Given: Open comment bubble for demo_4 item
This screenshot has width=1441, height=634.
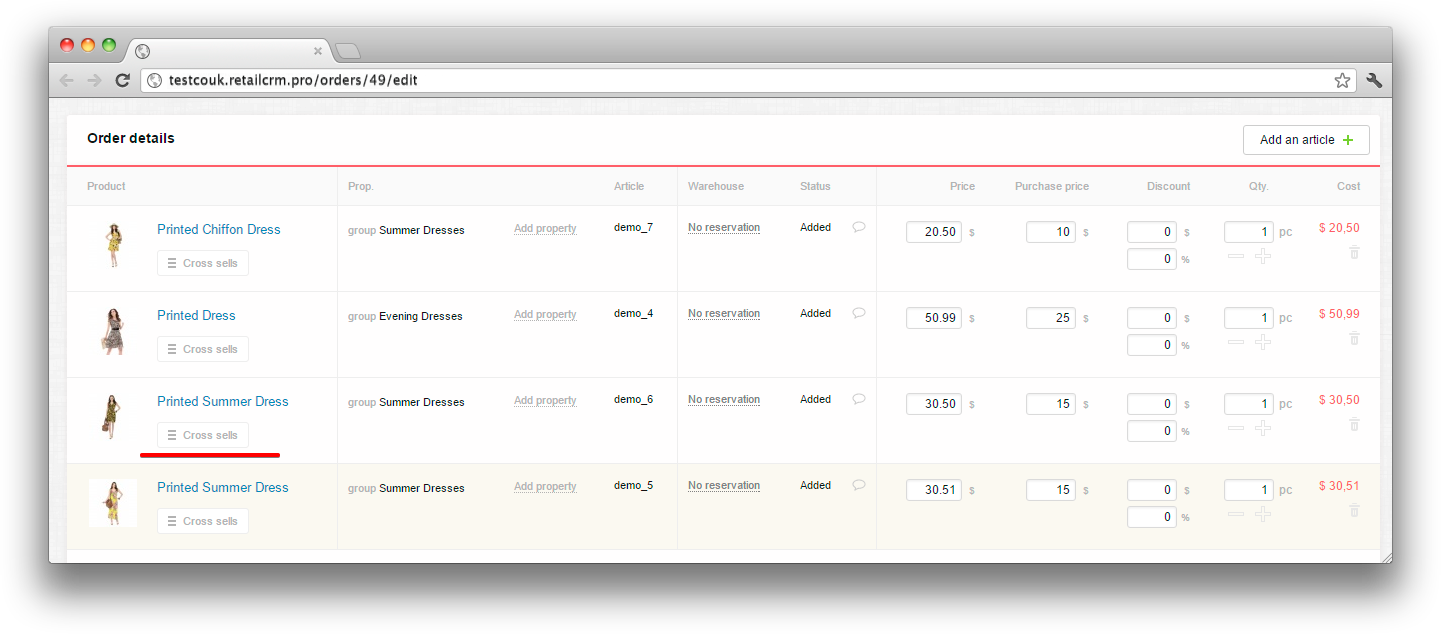Looking at the screenshot, I should (x=858, y=313).
